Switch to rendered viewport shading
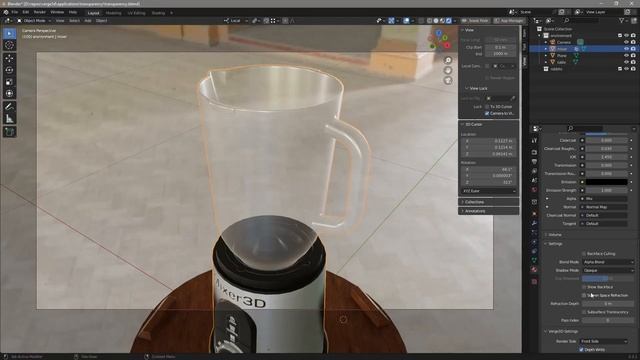 click(449, 20)
